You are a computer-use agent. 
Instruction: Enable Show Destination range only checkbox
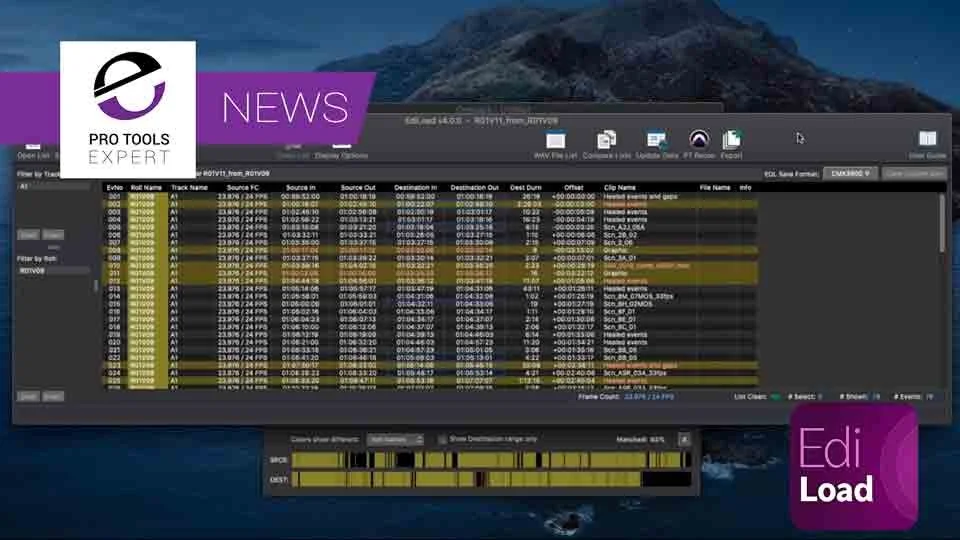click(441, 439)
